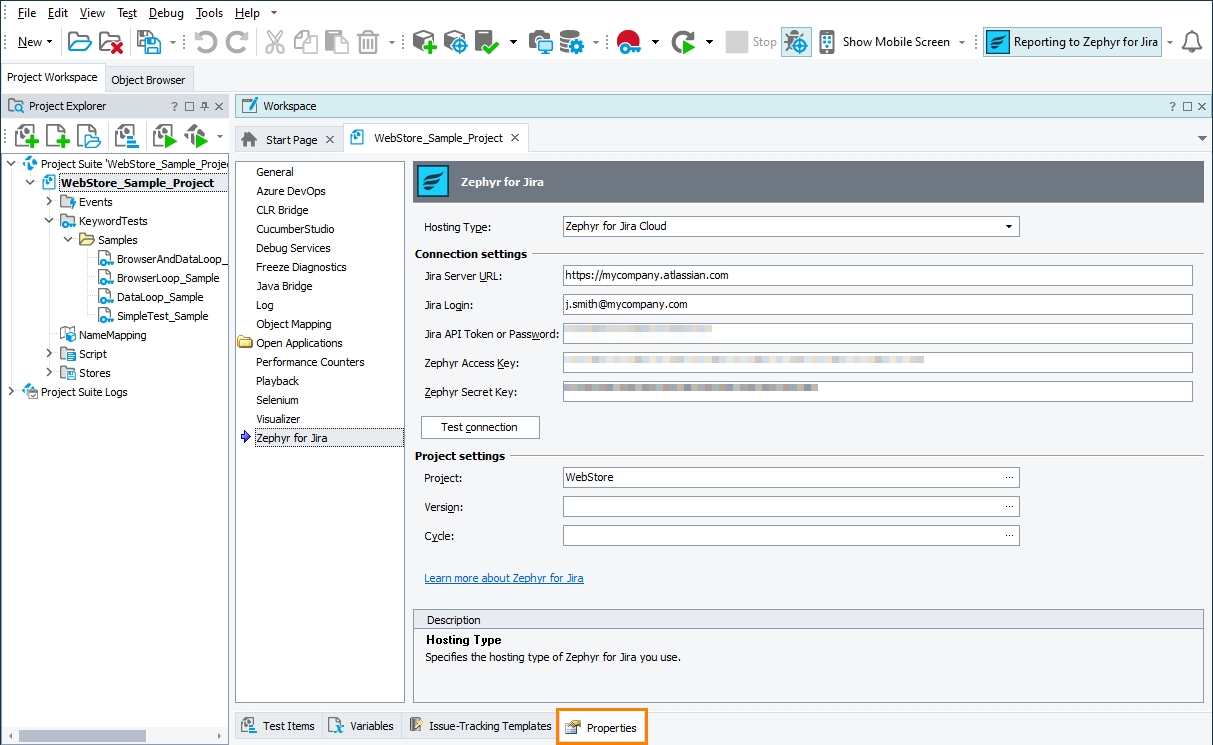Screen dimensions: 1213x745
Task: Click the project items list icon in Project Explorer
Action: click(126, 136)
